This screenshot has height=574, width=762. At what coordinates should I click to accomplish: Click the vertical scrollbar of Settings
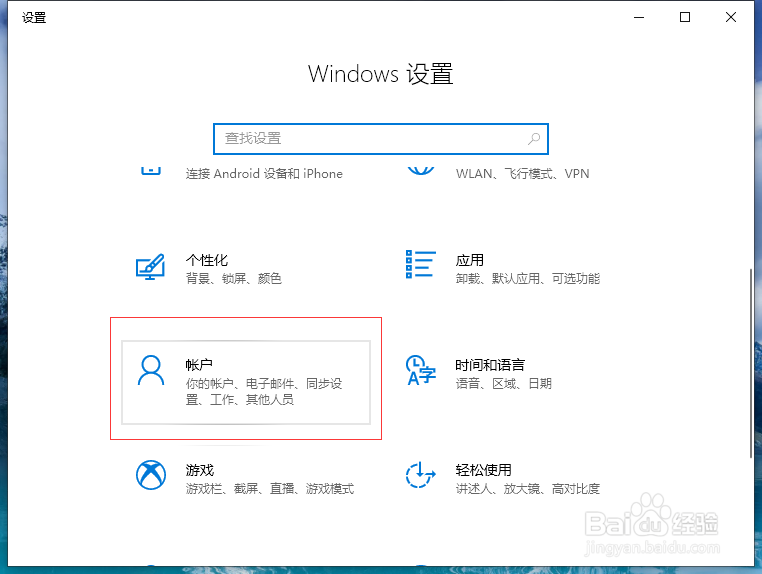tap(751, 363)
